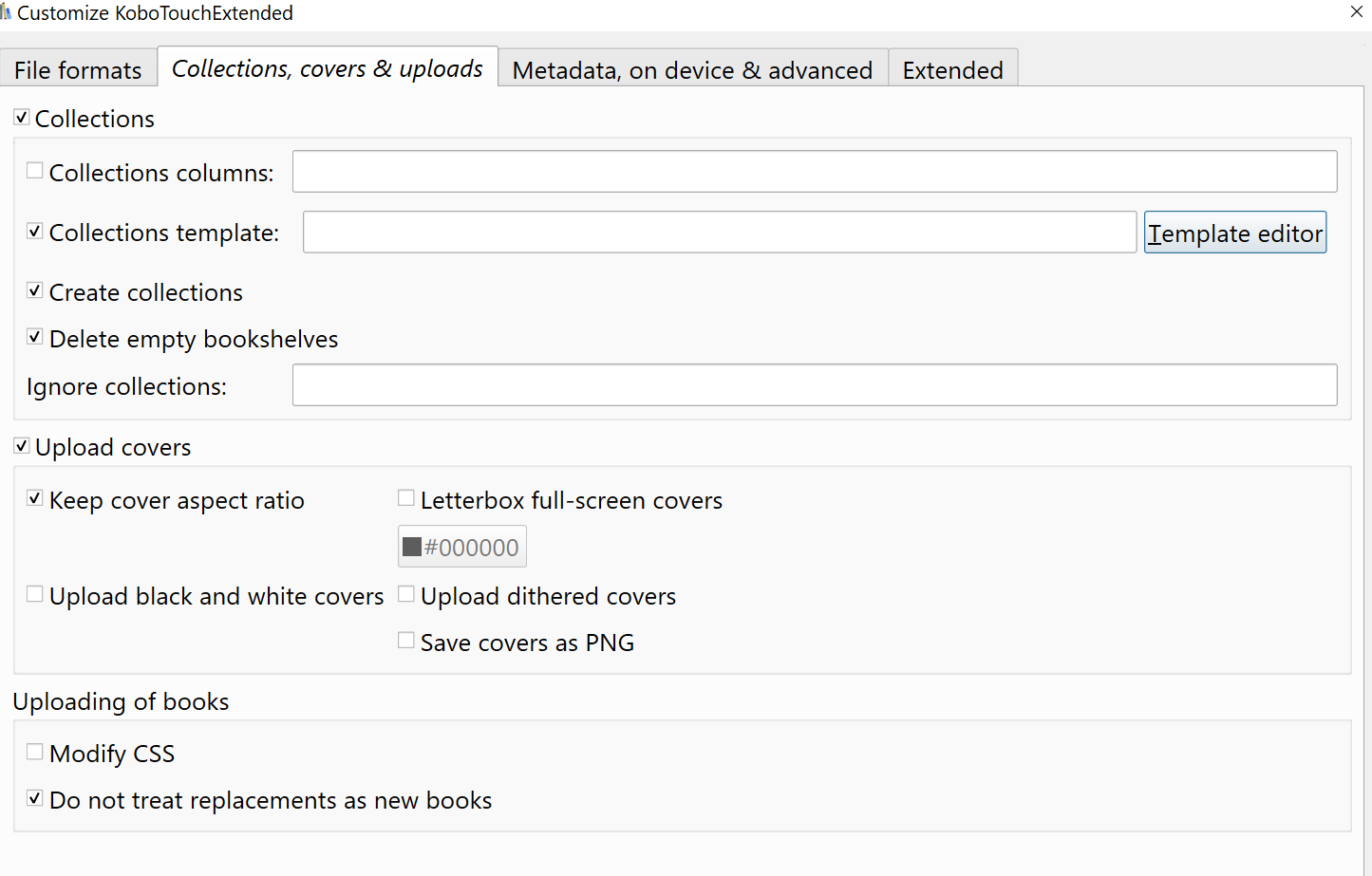Uncheck the Collections template option

(x=35, y=232)
